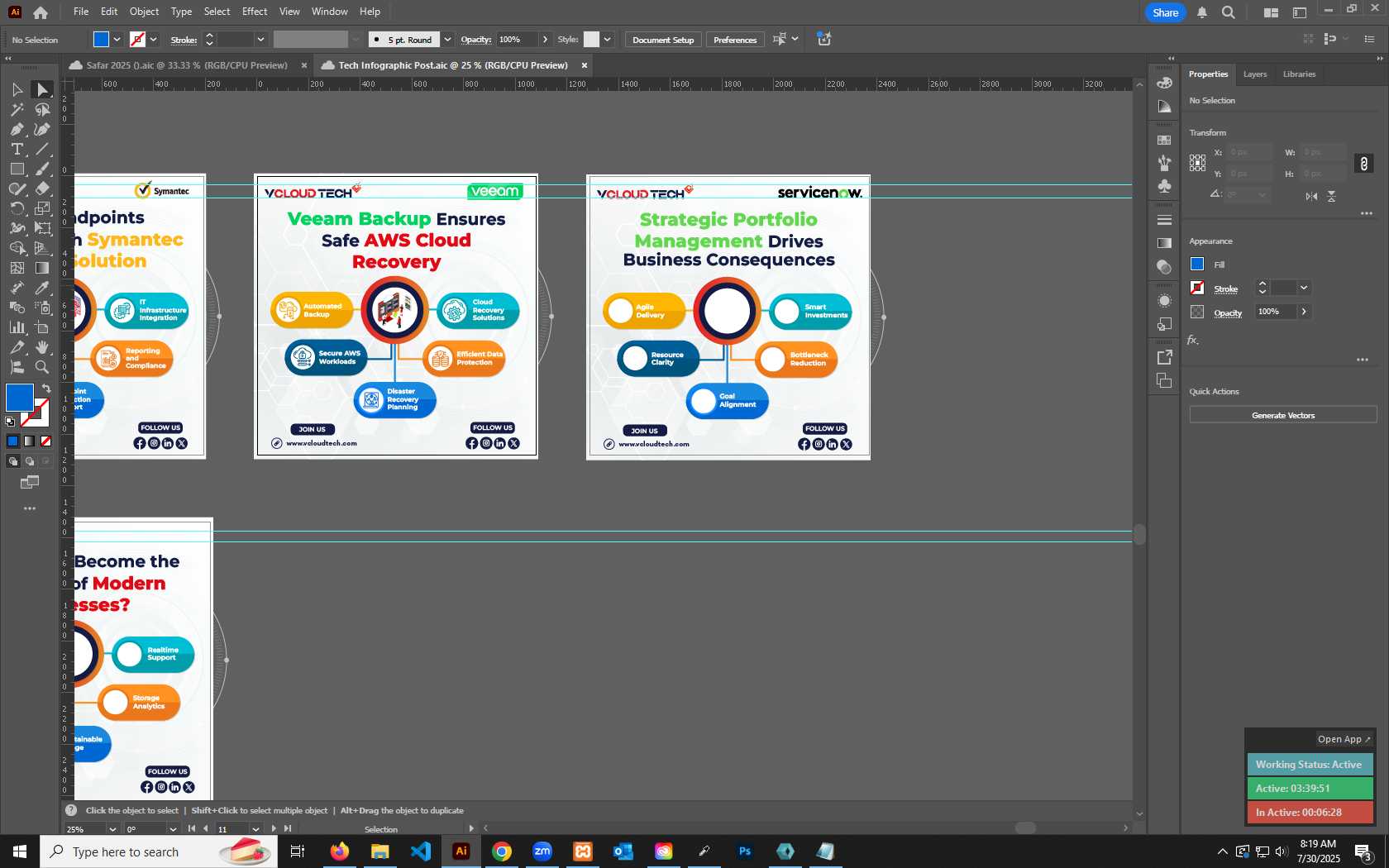Open the brush definition 5 pt. Round dropdown
Image resolution: width=1389 pixels, height=868 pixels.
point(447,40)
